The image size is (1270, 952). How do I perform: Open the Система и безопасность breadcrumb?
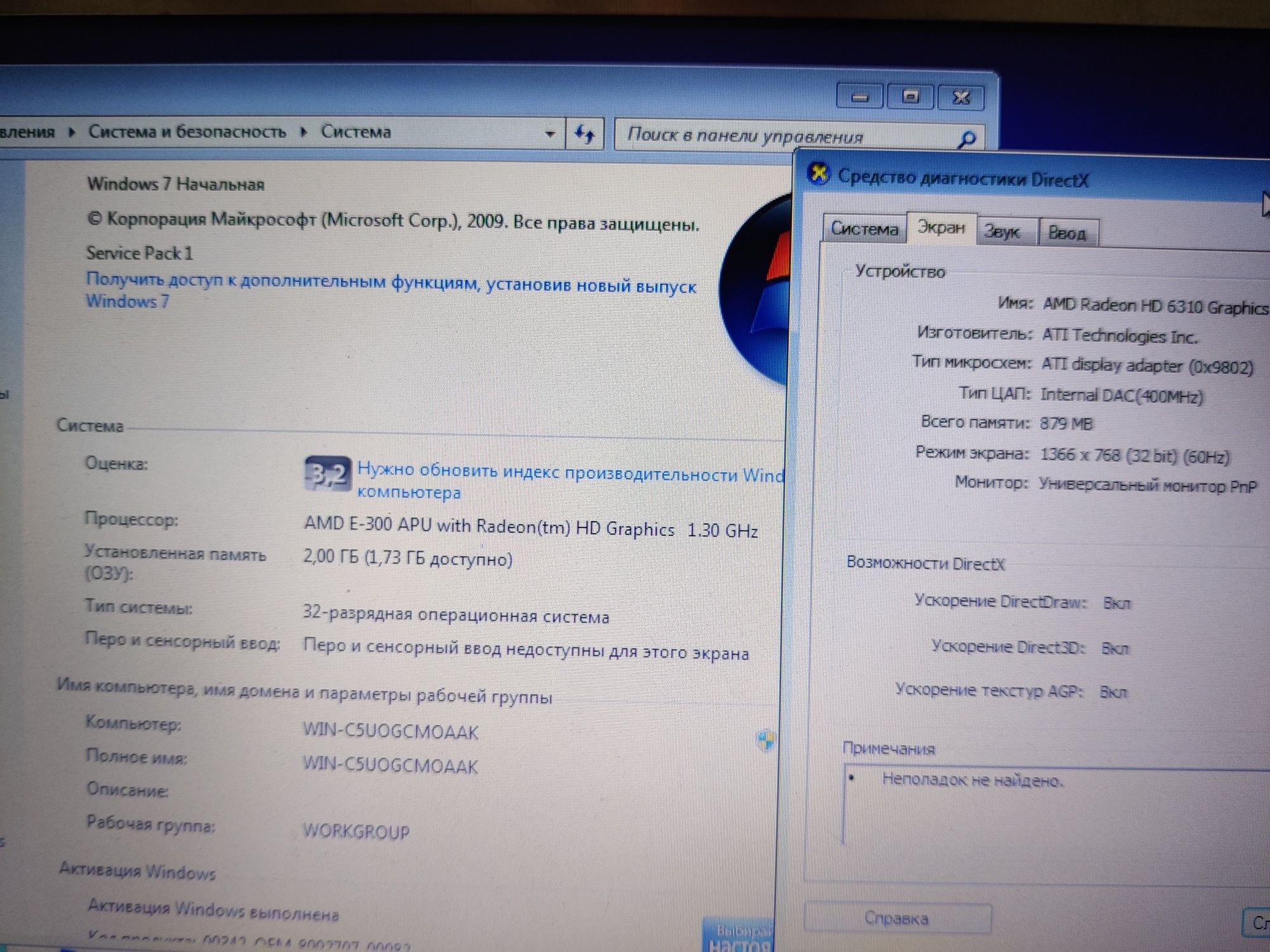pyautogui.click(x=187, y=131)
